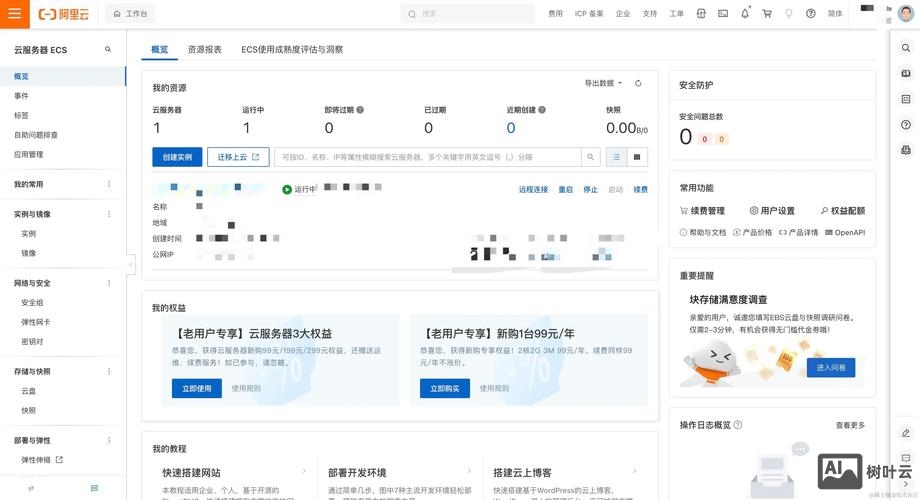Image resolution: width=920 pixels, height=500 pixels.
Task: Open 工单 in the top menu
Action: pyautogui.click(x=677, y=13)
